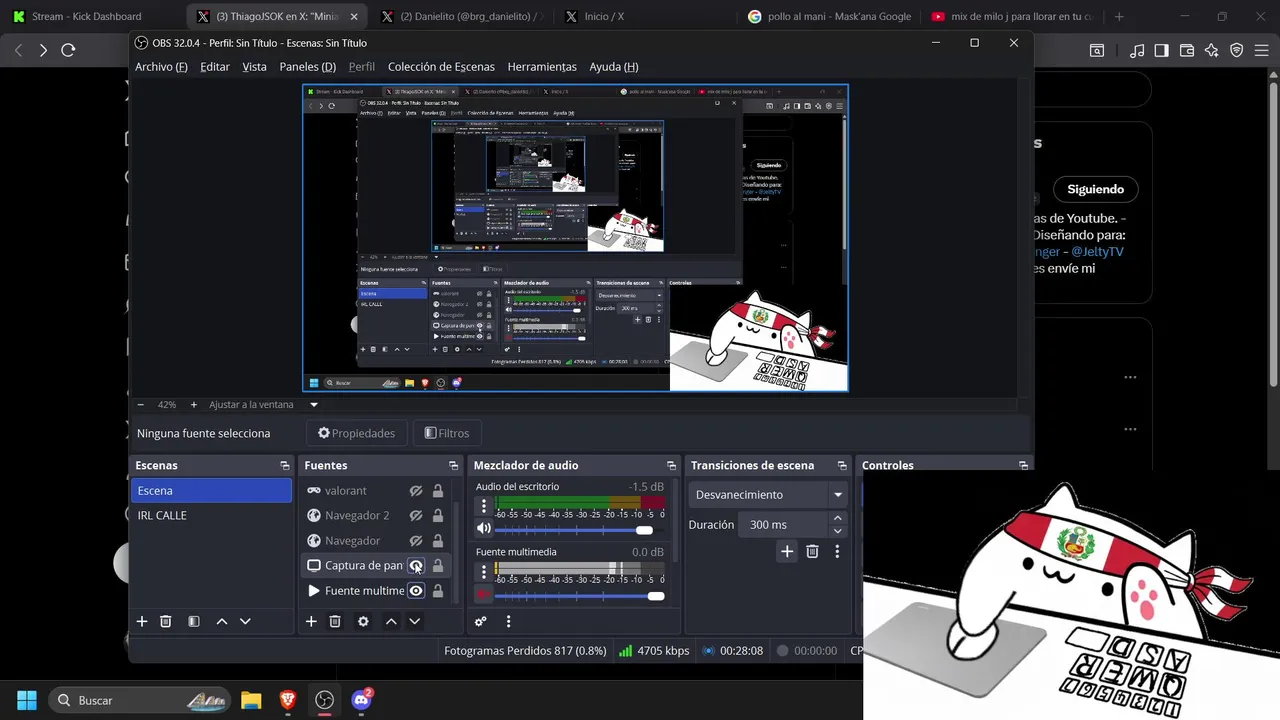Open Vista menu
Viewport: 1280px width, 720px height.
click(x=254, y=67)
